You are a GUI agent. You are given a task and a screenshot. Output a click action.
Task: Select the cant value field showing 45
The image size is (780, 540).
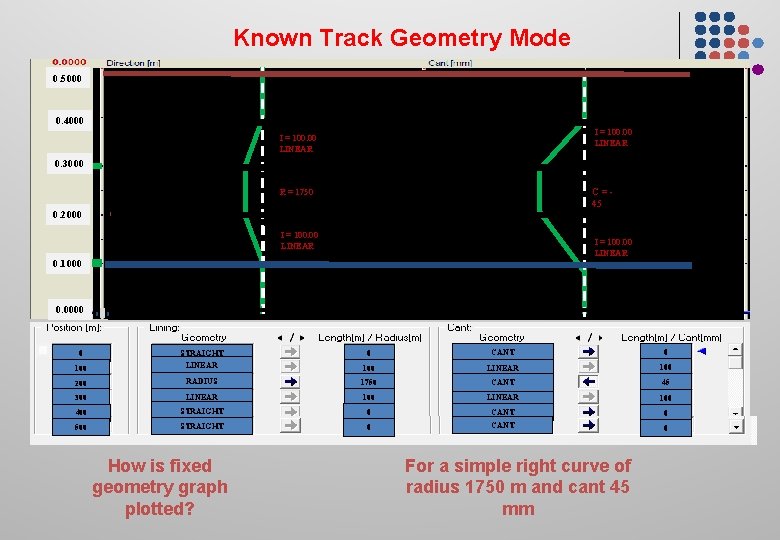tap(666, 382)
